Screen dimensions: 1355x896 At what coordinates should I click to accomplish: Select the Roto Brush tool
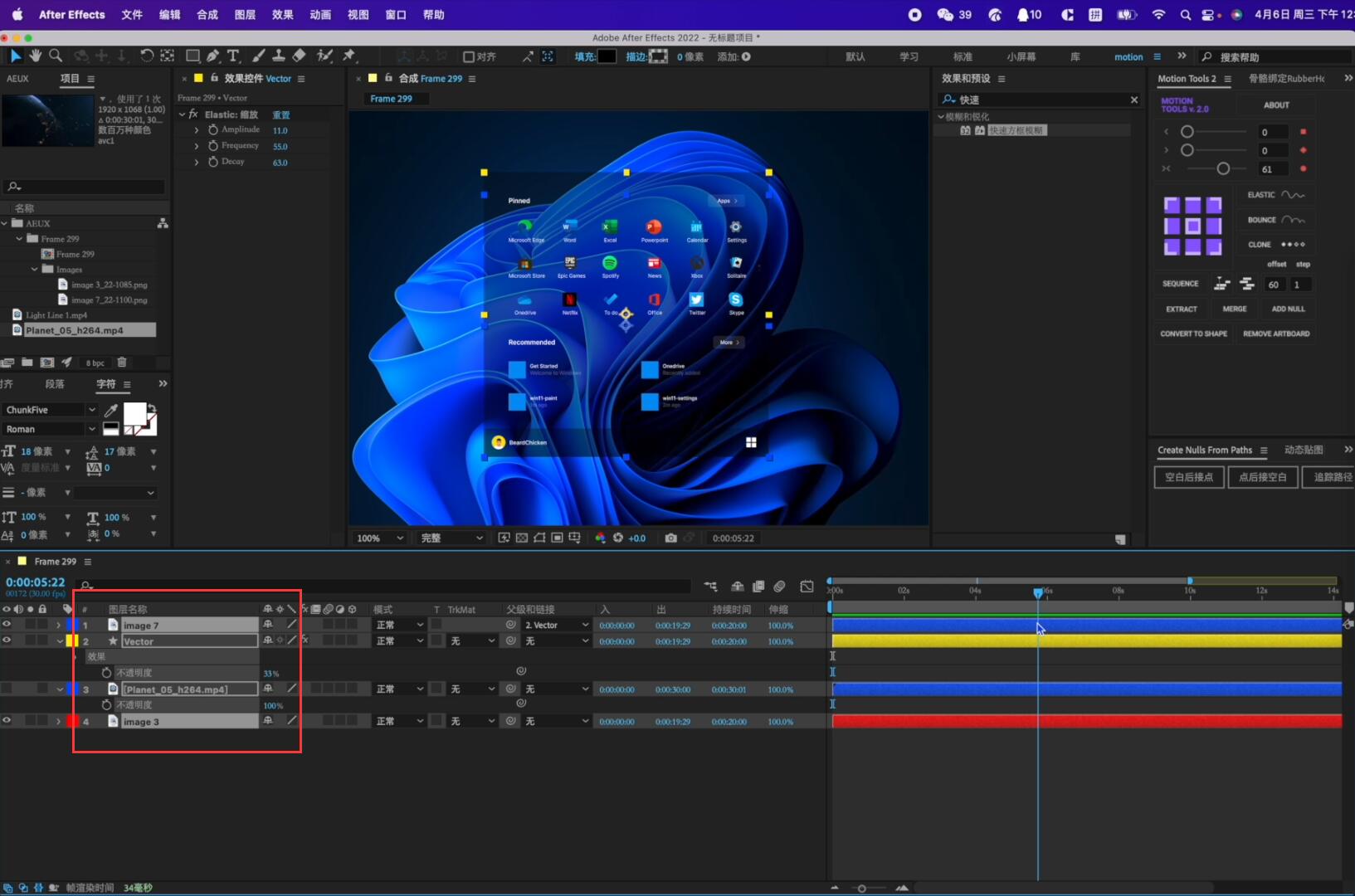point(325,56)
